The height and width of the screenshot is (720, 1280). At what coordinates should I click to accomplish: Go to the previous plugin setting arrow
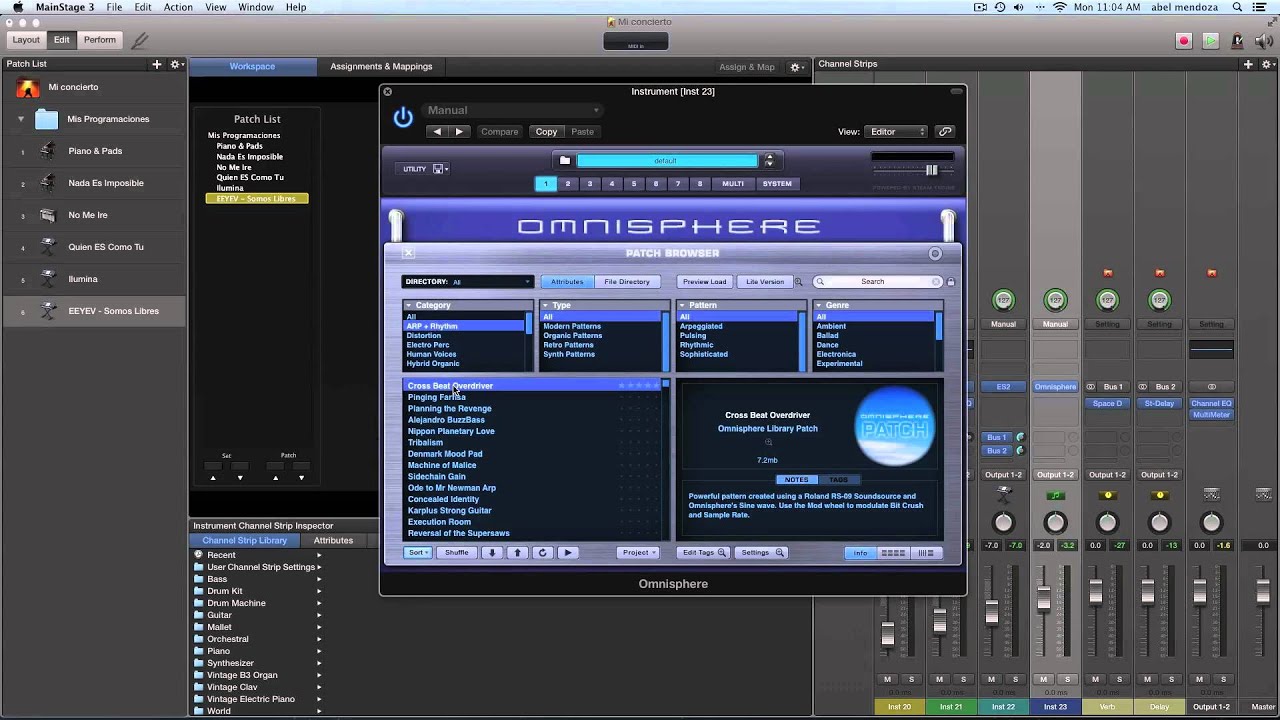click(437, 132)
